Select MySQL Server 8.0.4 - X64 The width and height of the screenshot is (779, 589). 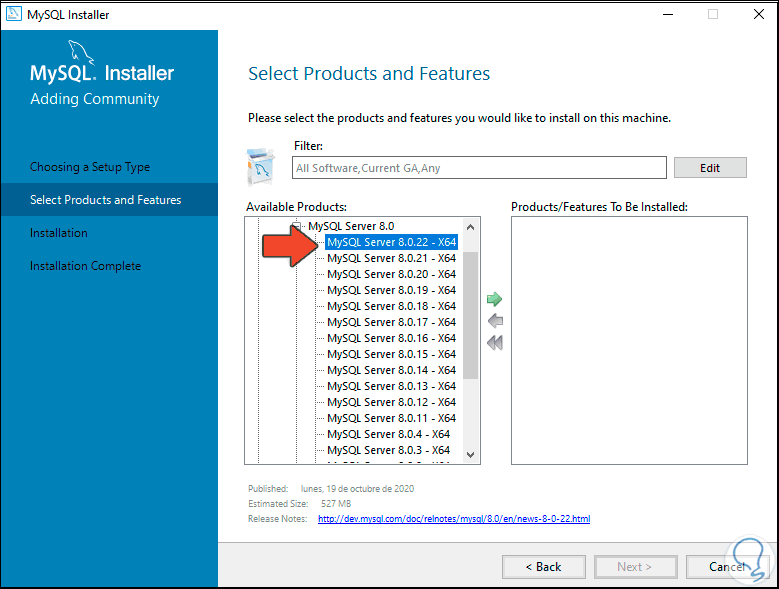(x=389, y=434)
